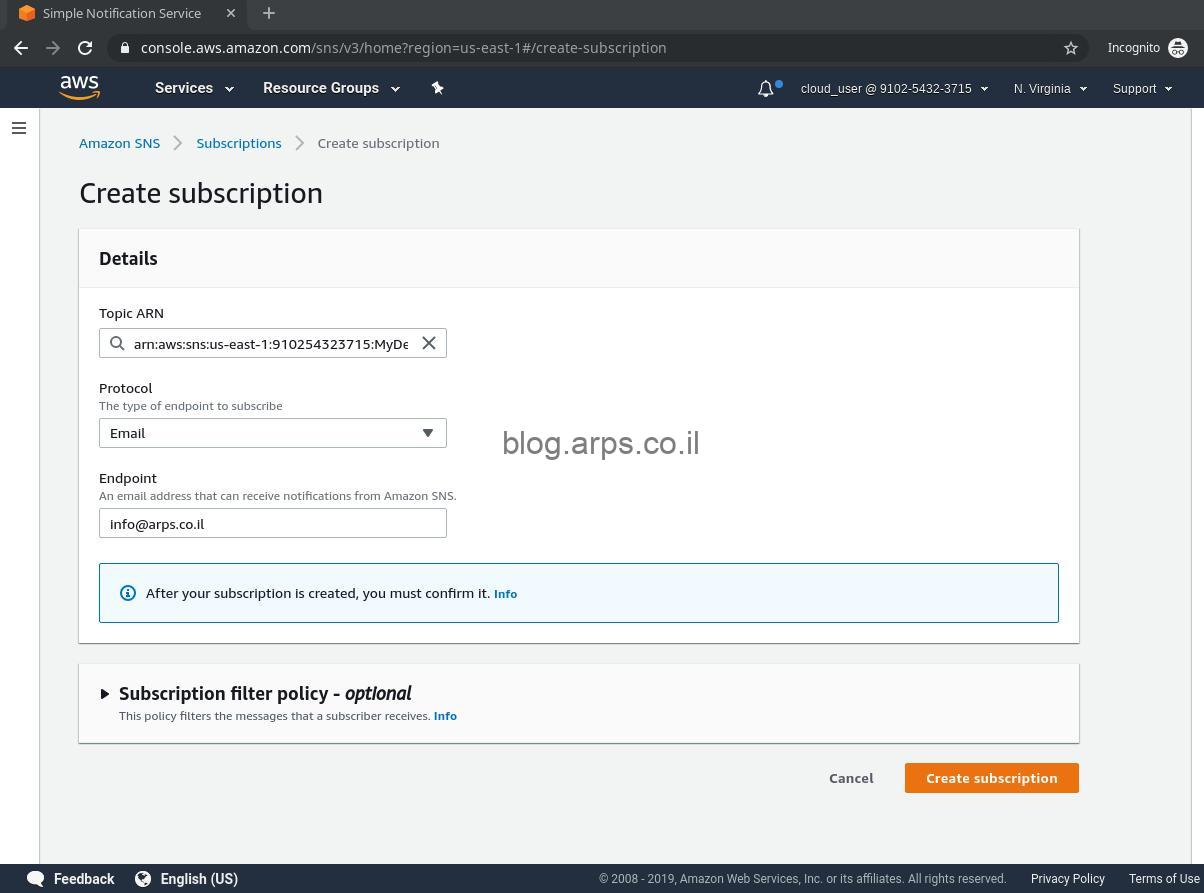Open the Services dropdown menu

coord(194,88)
